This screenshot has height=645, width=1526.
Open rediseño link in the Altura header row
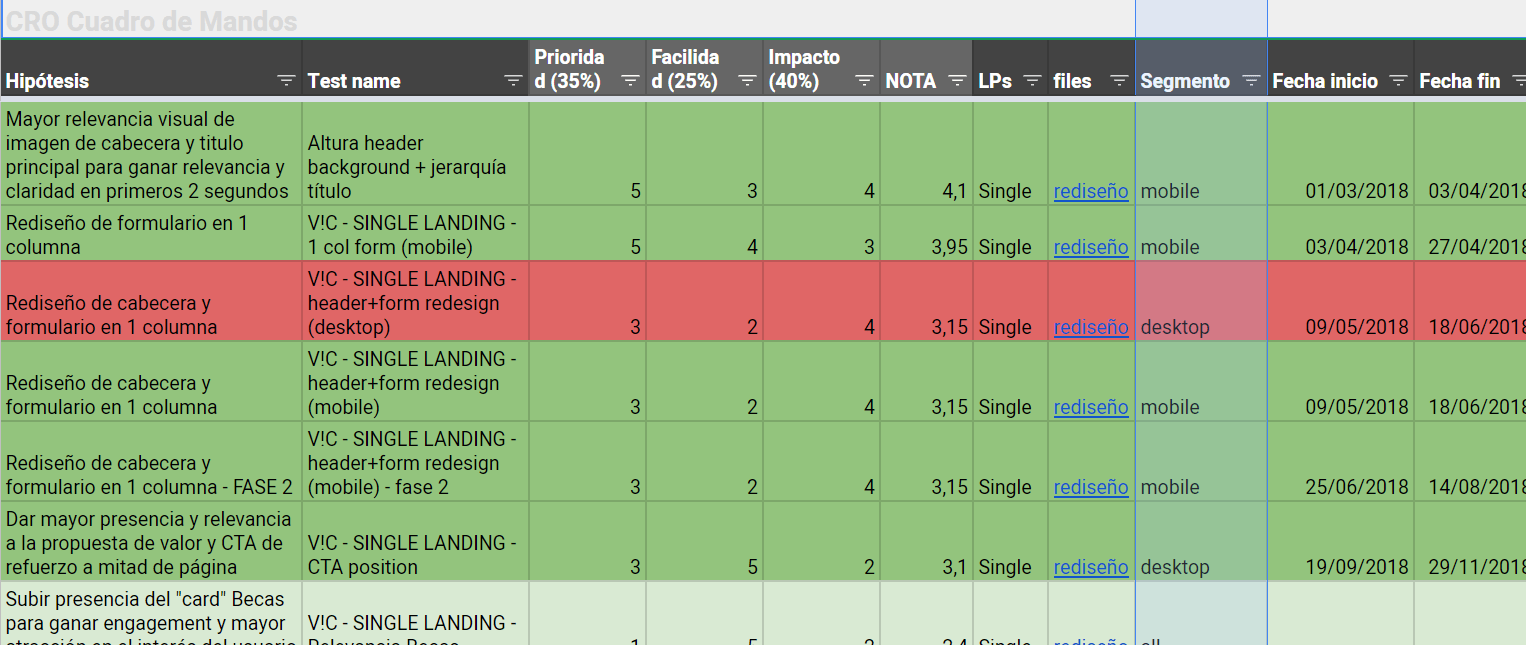pos(1091,191)
